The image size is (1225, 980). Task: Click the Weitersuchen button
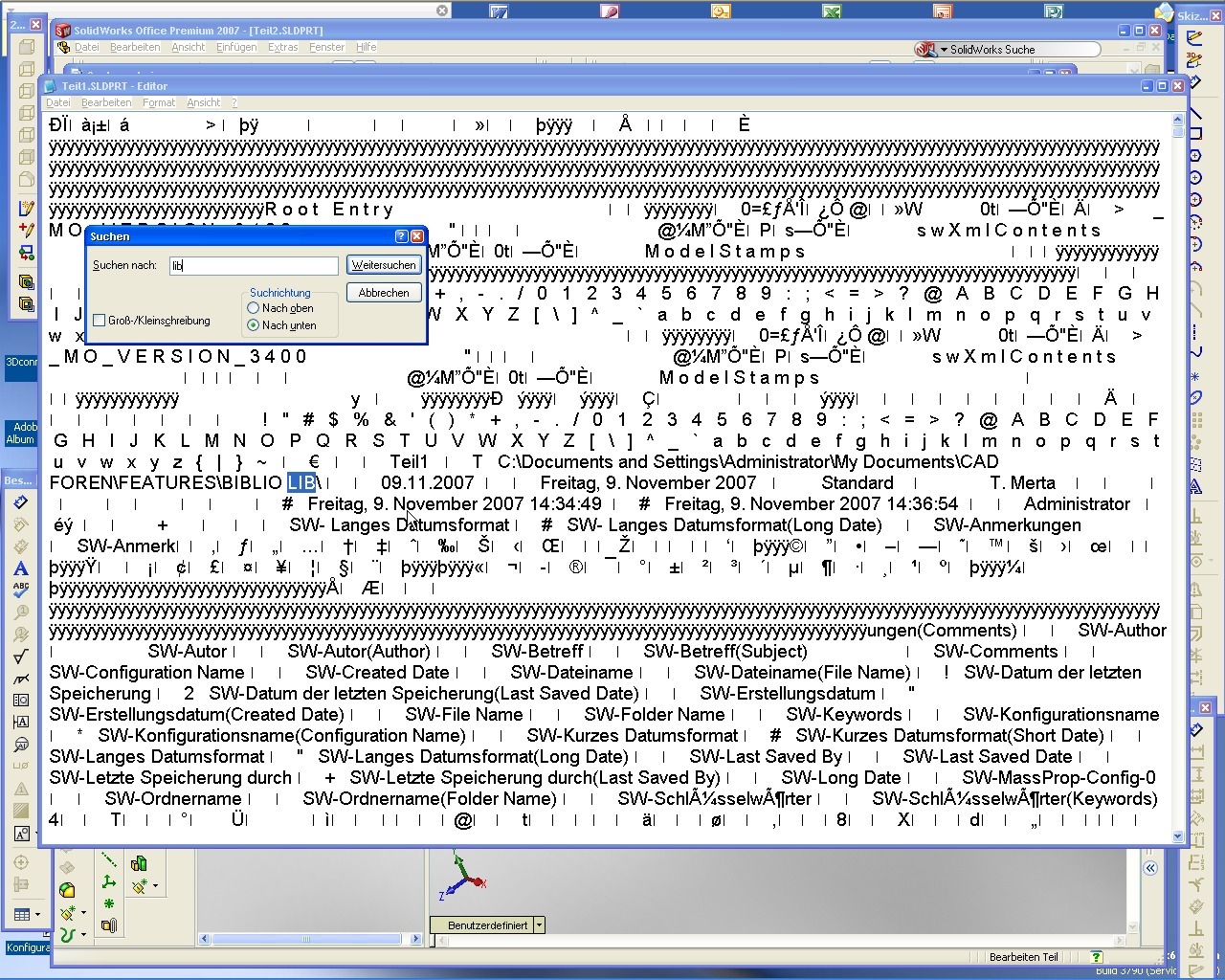coord(384,265)
